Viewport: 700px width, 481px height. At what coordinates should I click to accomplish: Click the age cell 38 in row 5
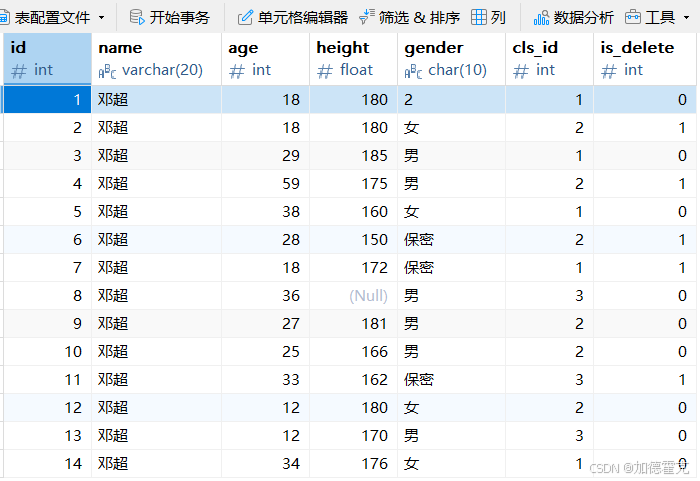coord(265,211)
